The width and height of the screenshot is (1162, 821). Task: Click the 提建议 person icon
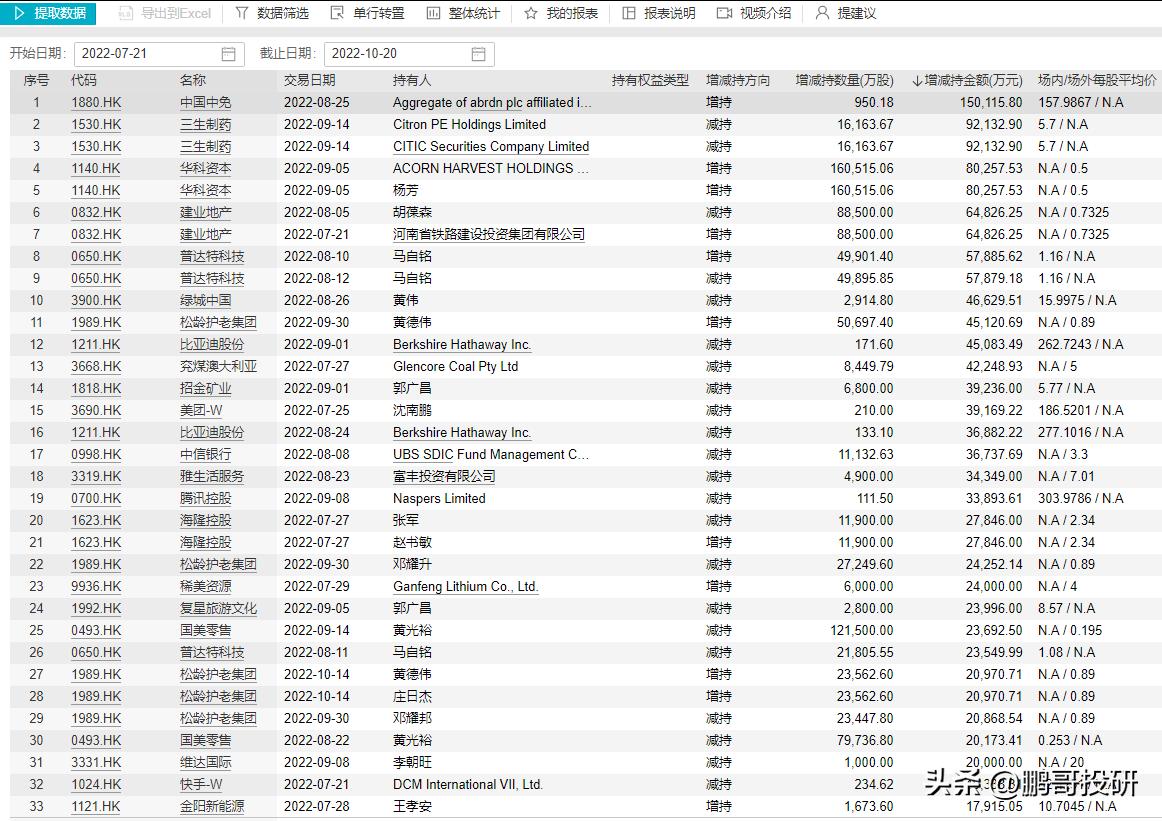coord(821,15)
